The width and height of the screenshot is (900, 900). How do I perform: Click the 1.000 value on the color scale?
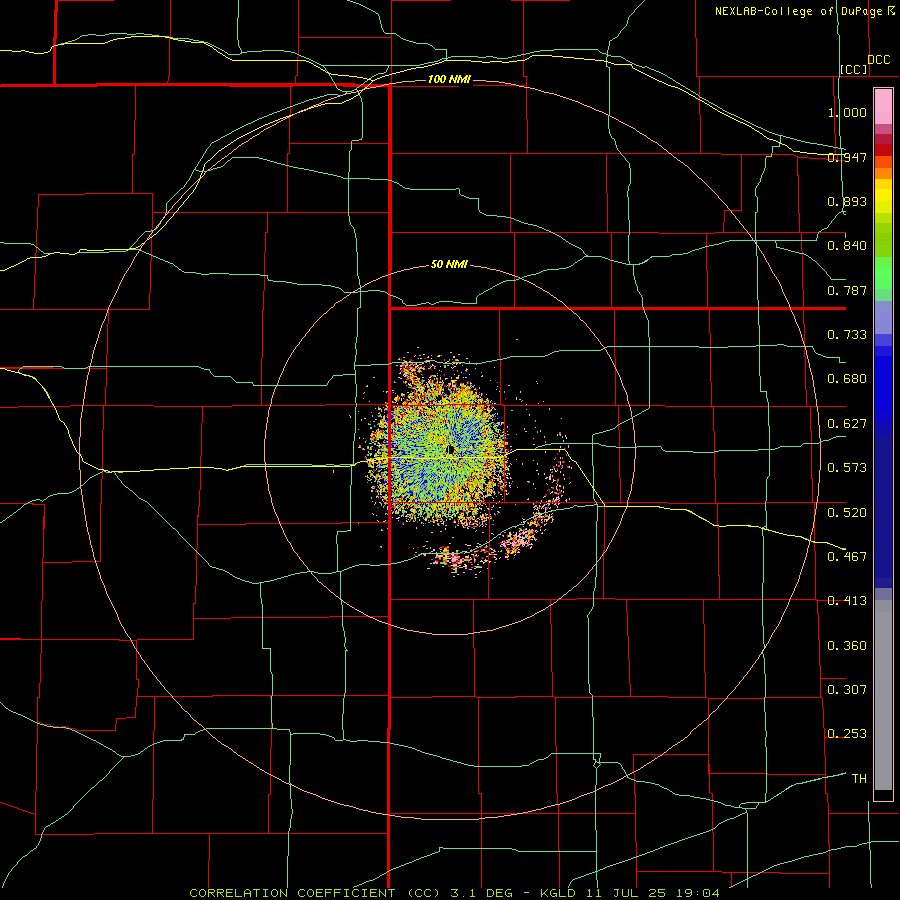847,112
